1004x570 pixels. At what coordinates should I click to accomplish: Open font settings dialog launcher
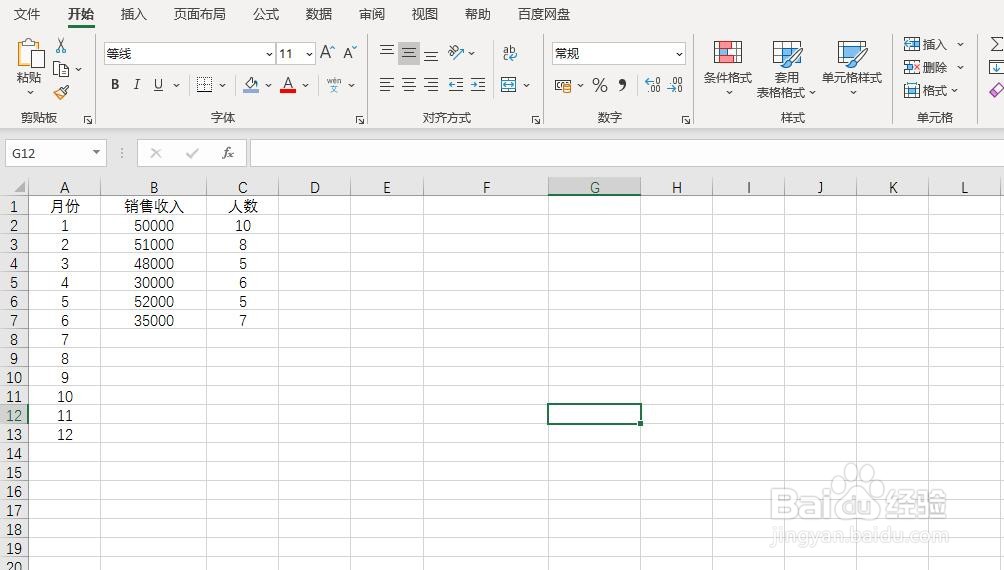coord(360,120)
